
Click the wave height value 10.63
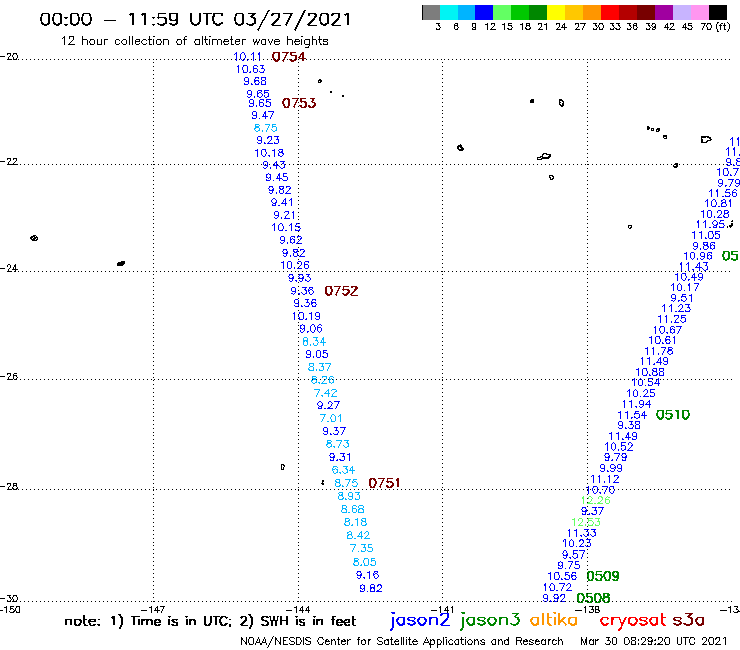251,69
